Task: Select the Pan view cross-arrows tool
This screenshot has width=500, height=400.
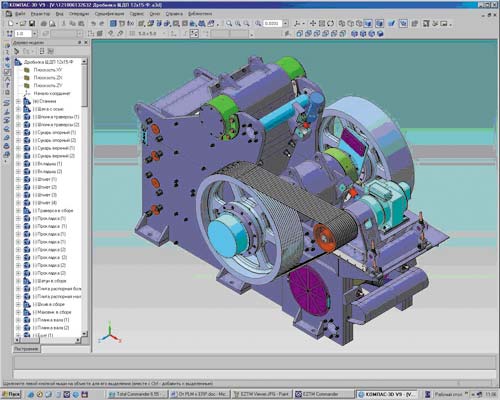Action: [313, 23]
